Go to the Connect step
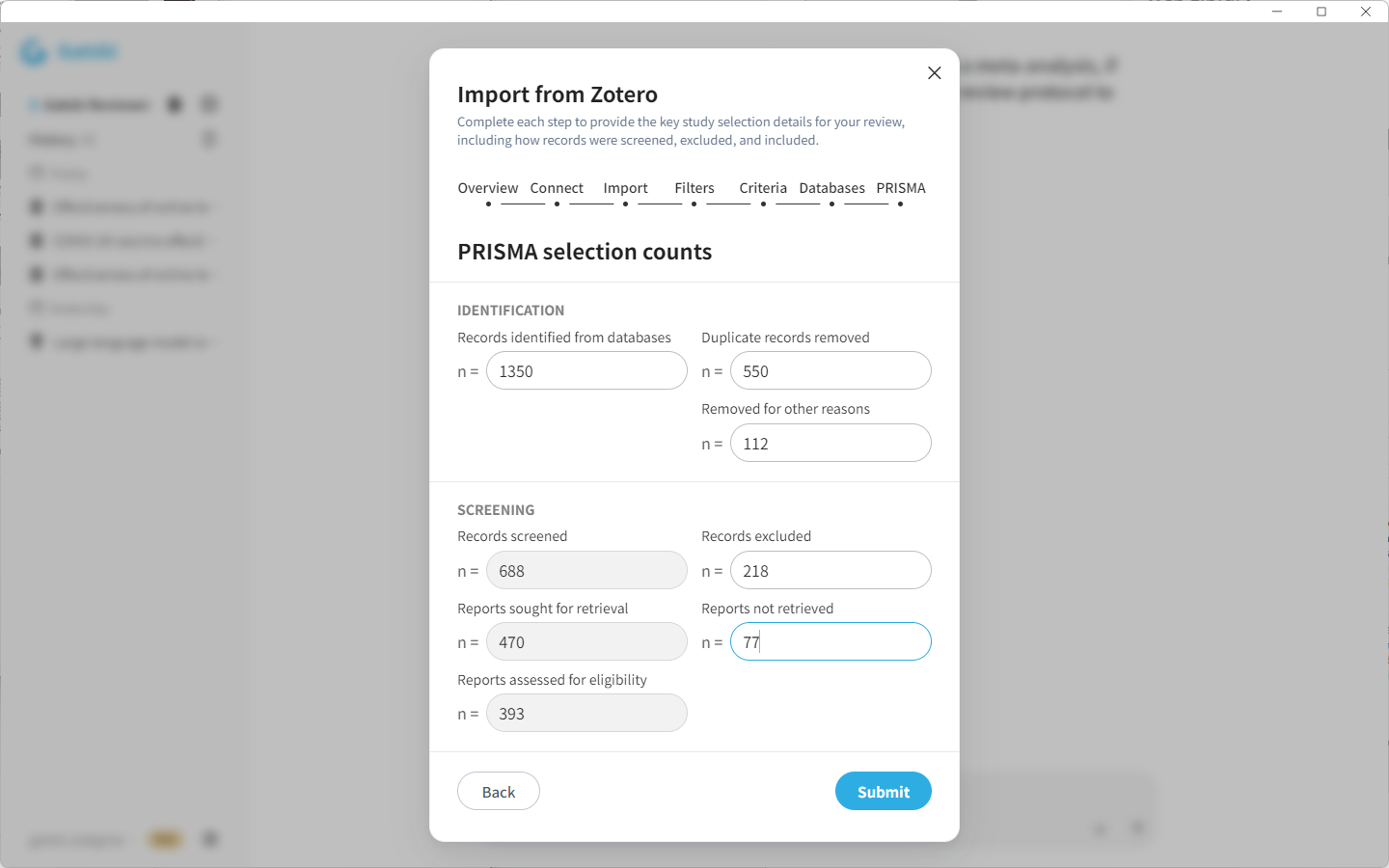 tap(557, 188)
